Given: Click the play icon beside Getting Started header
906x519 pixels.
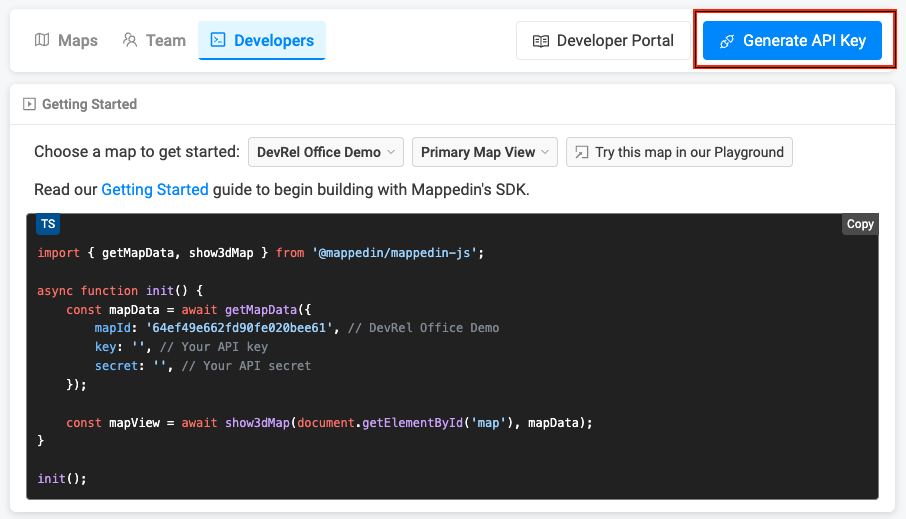Looking at the screenshot, I should click(x=29, y=104).
